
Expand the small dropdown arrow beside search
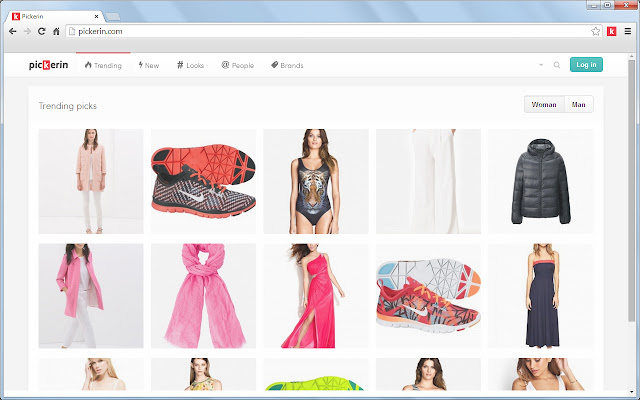(541, 65)
